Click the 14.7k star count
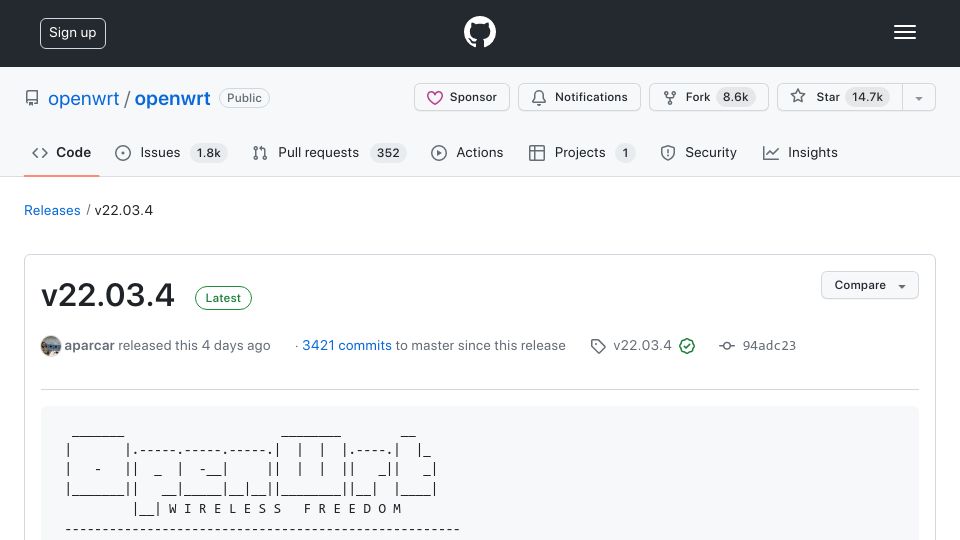960x540 pixels. [x=867, y=97]
